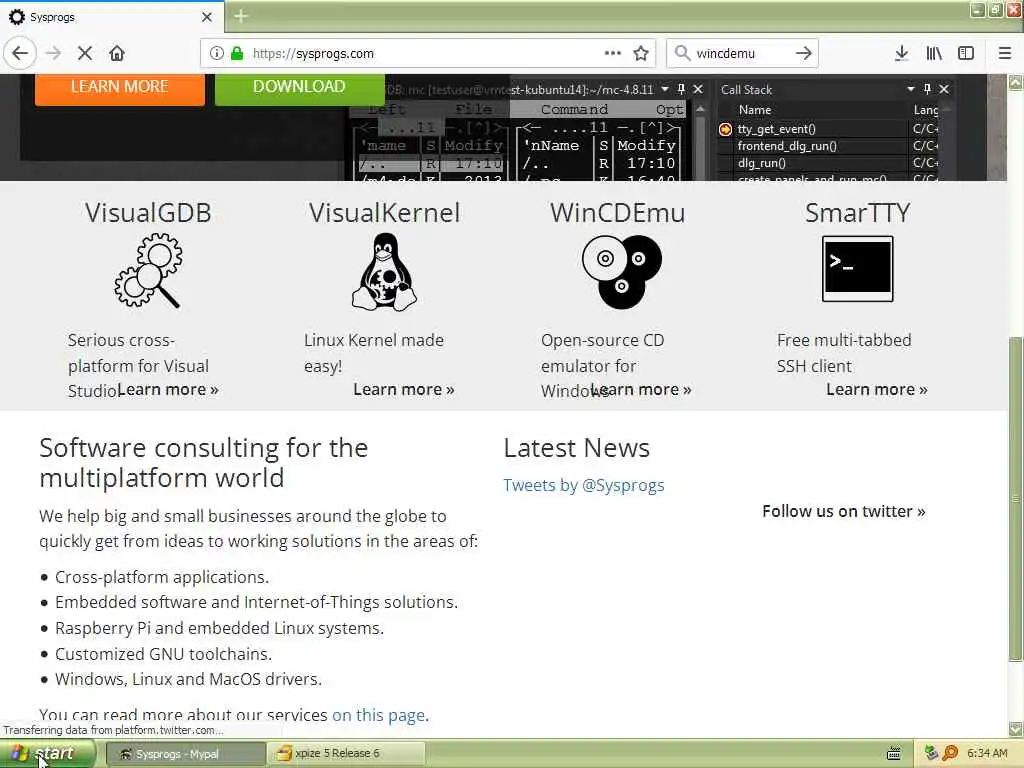Click the orange LEARN MORE button
The width and height of the screenshot is (1024, 768).
click(x=120, y=87)
